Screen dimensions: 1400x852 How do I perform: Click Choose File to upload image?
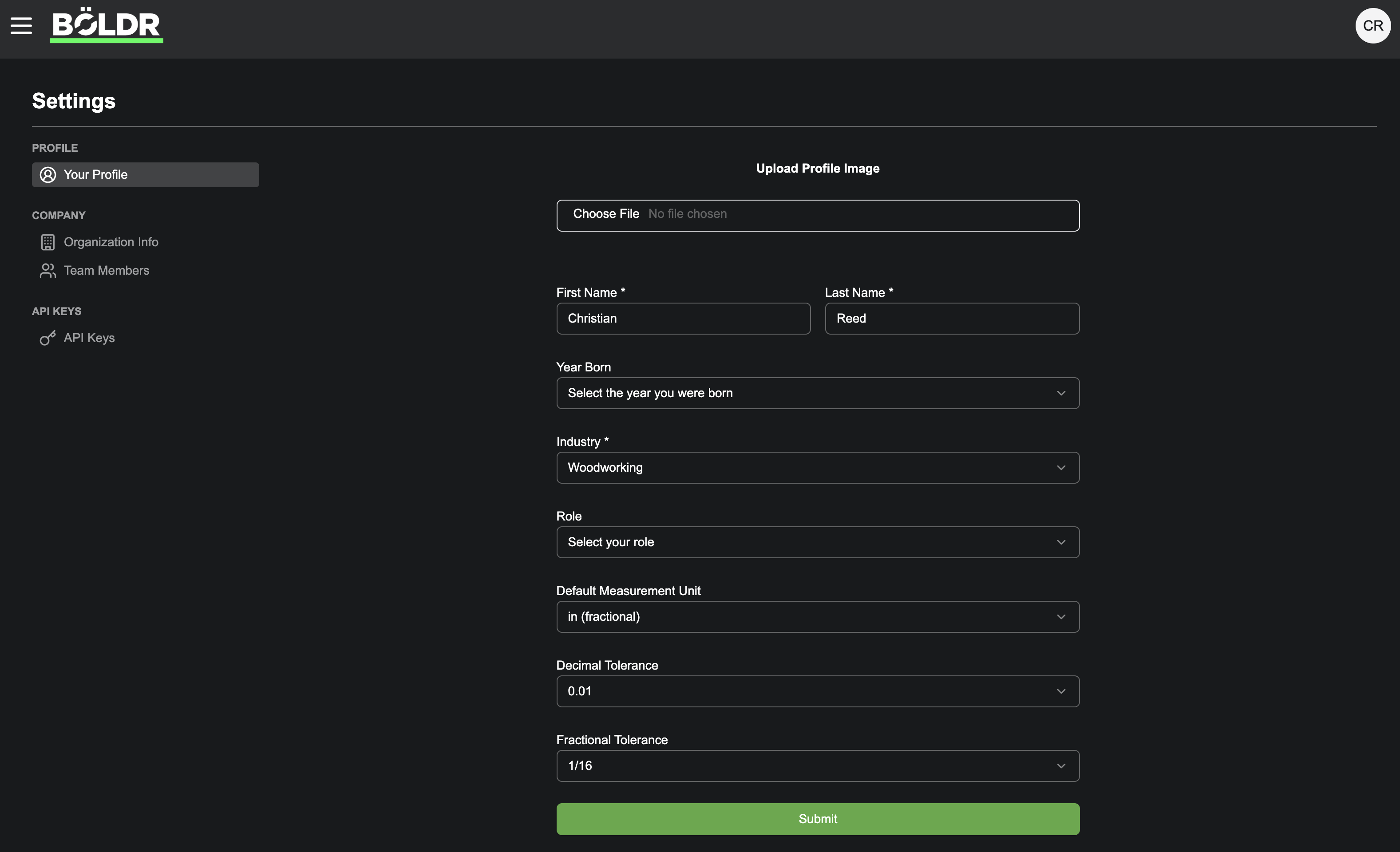point(606,214)
